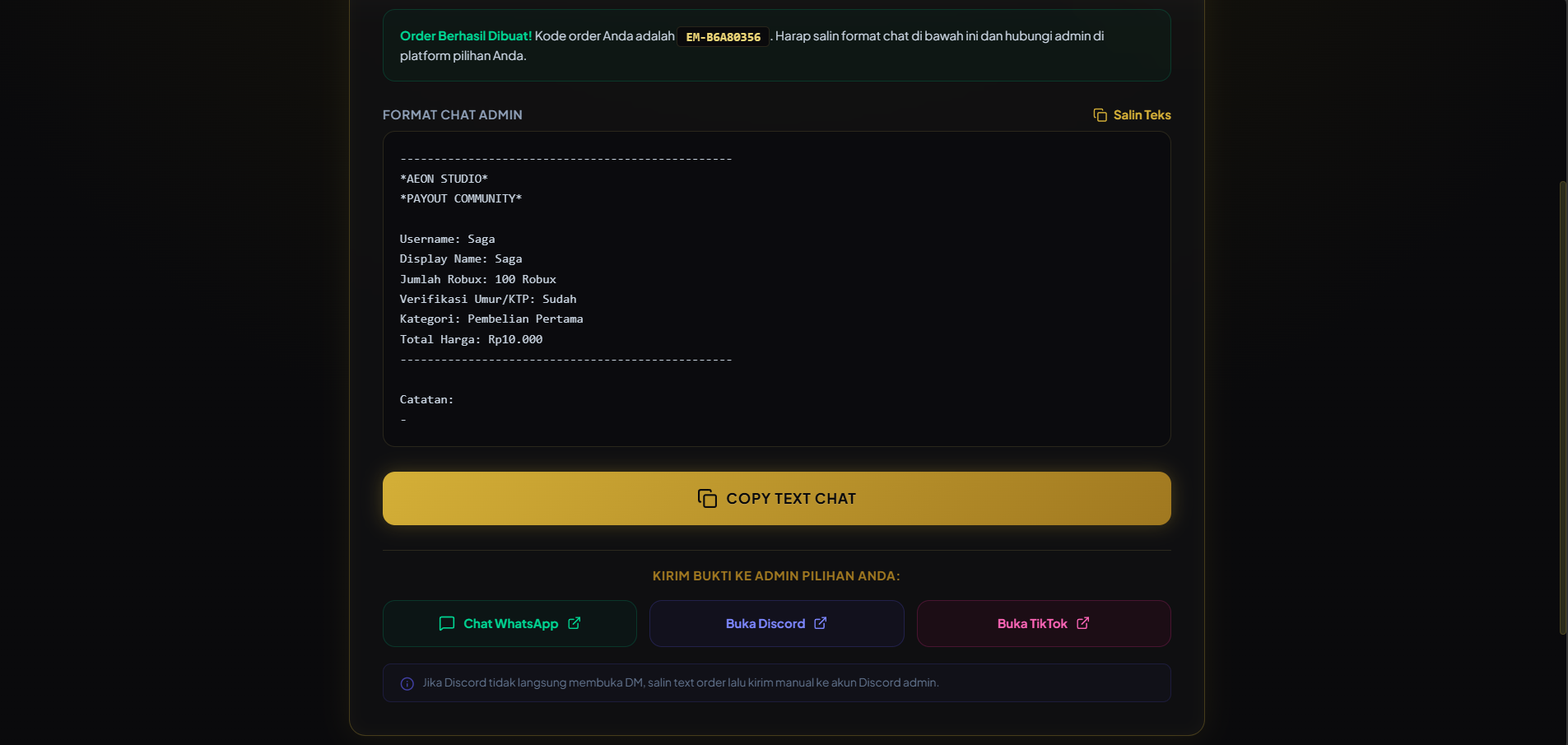The width and height of the screenshot is (1568, 745).
Task: Click the page vertical scrollbar
Action: click(x=1563, y=407)
